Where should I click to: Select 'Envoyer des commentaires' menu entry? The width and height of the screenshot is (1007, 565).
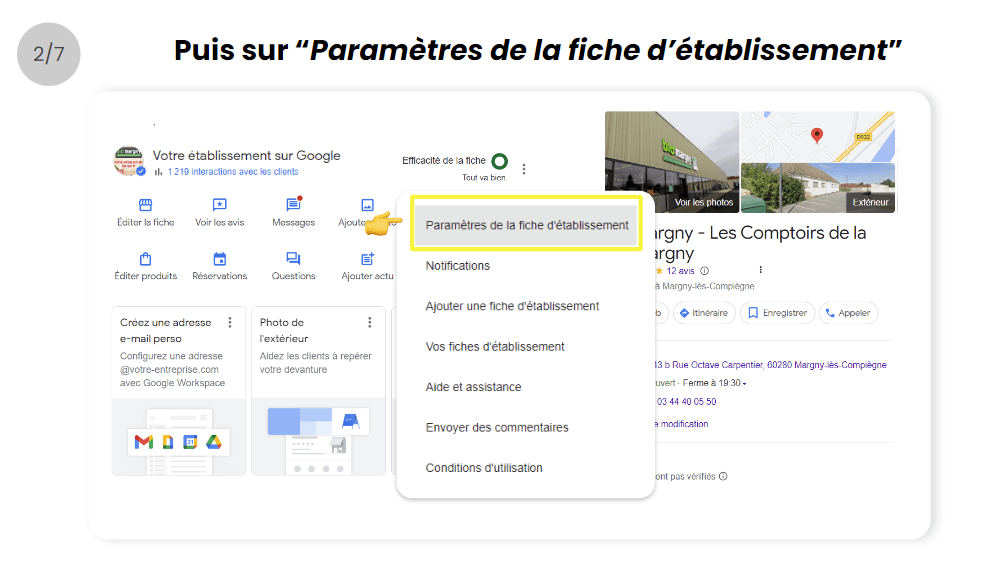pos(496,428)
